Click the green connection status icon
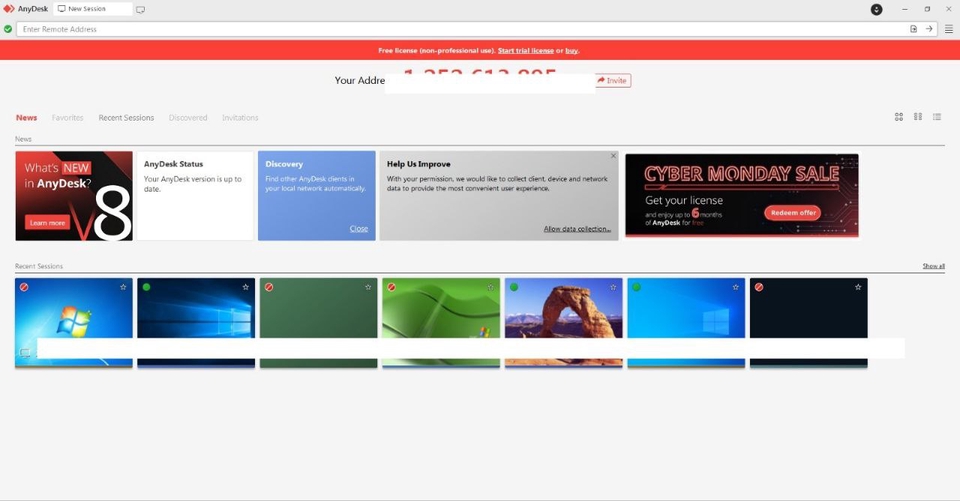The height and width of the screenshot is (501, 960). 8,29
